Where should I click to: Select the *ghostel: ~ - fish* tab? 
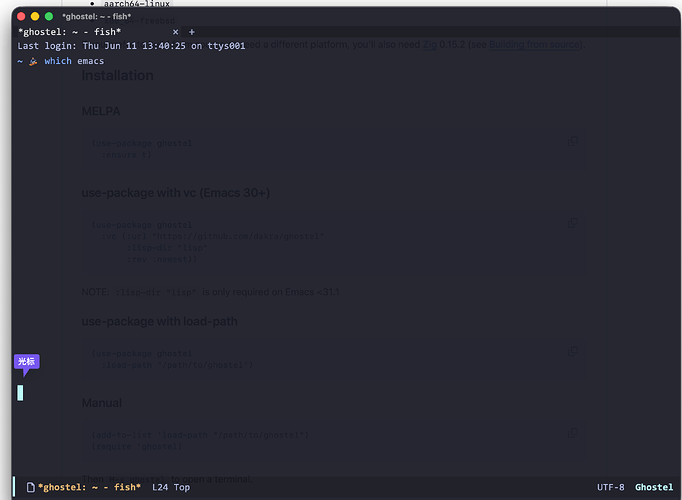pos(70,32)
